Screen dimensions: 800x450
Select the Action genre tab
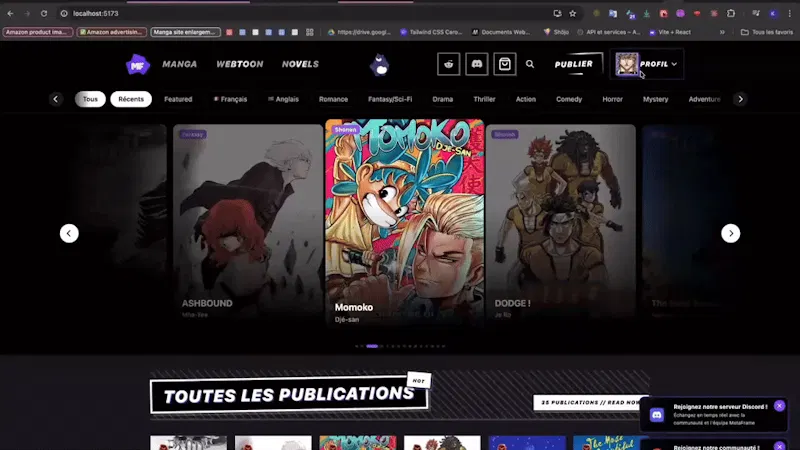526,99
